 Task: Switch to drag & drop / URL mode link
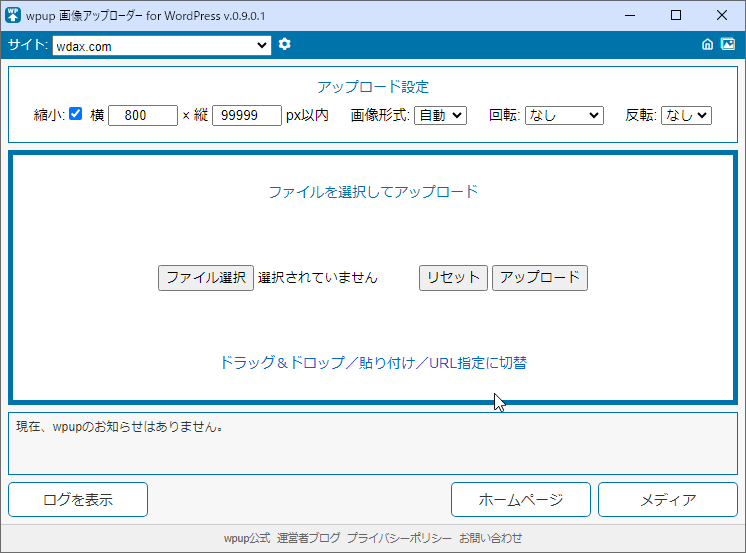click(373, 362)
